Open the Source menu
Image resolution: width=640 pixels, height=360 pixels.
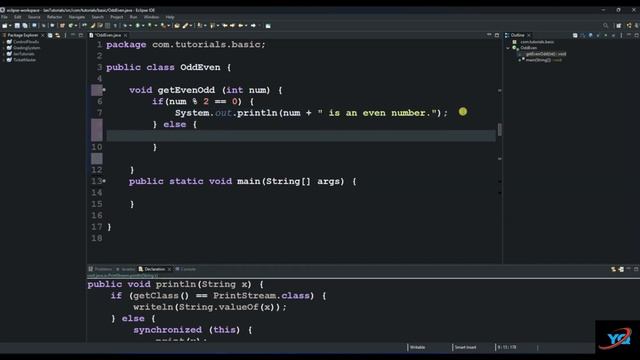click(x=34, y=17)
